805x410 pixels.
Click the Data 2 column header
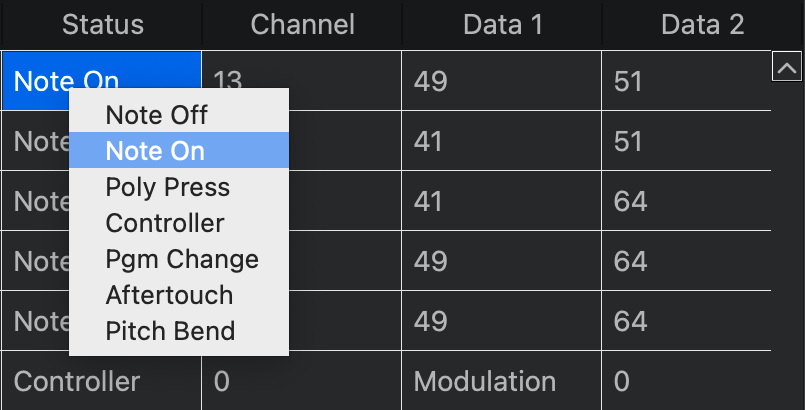(703, 25)
